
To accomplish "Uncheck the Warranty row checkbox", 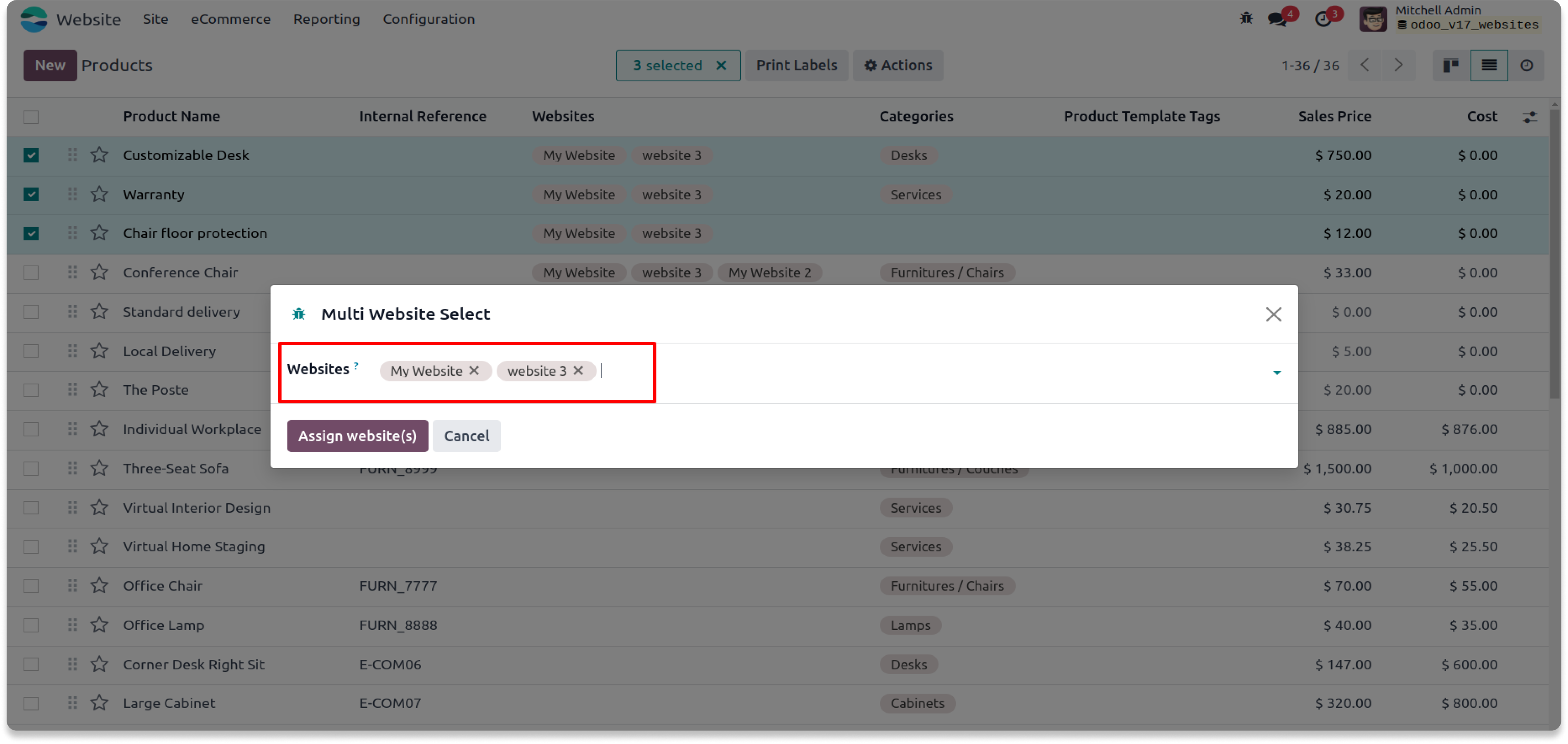I will click(31, 195).
